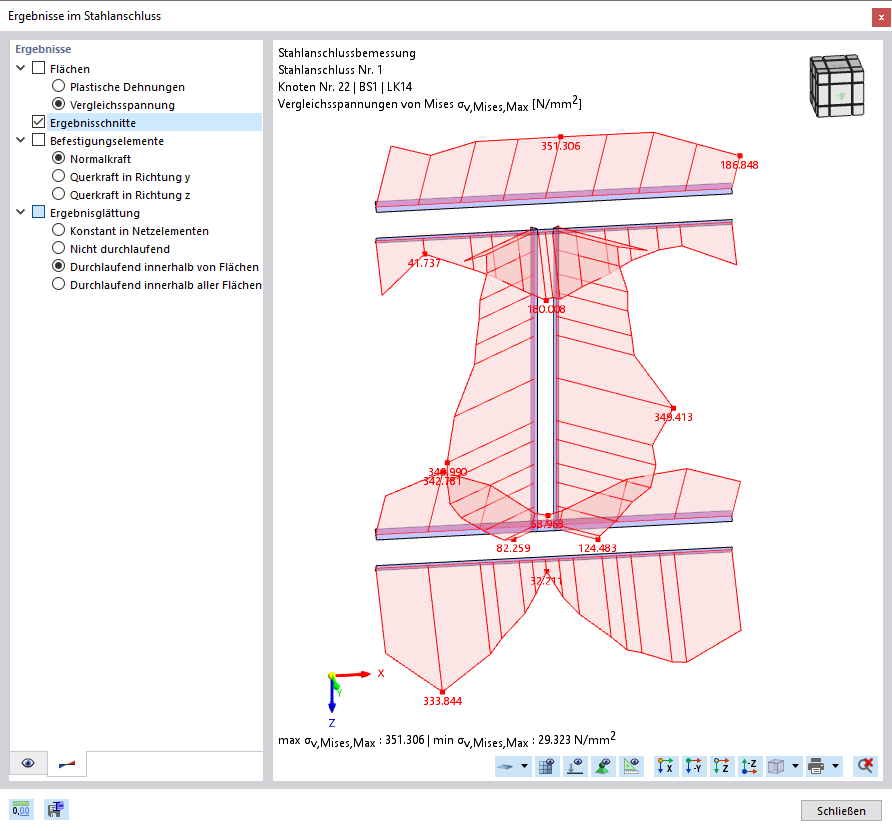Click the Ergebnisse panel heading
This screenshot has height=831, width=892.
point(43,49)
